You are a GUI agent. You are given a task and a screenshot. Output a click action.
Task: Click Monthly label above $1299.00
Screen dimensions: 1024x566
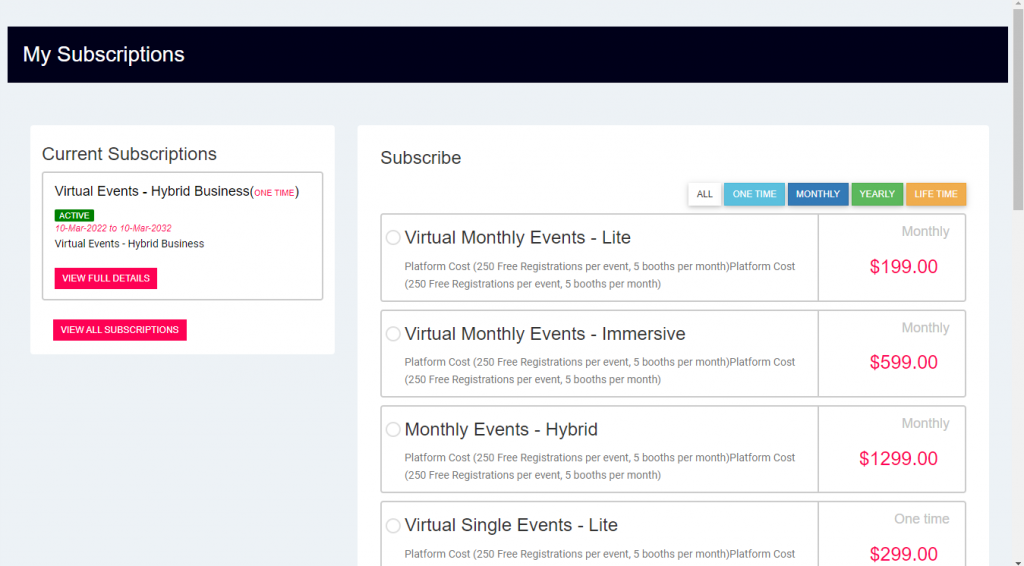[925, 424]
